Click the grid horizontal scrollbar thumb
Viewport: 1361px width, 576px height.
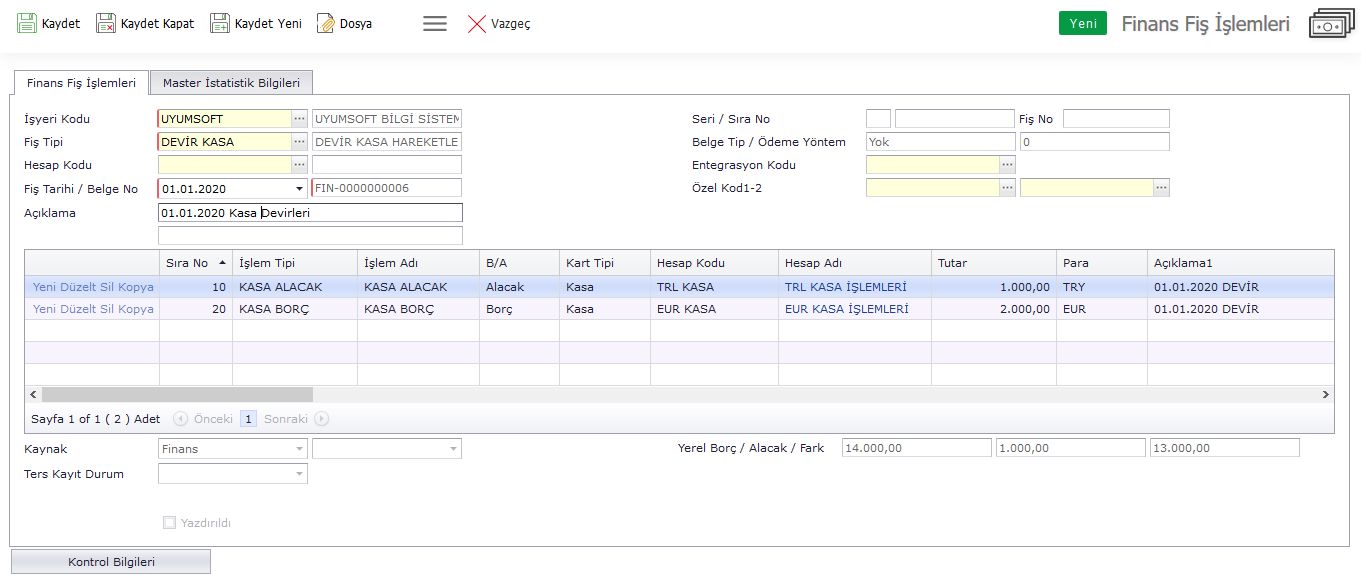coord(177,395)
